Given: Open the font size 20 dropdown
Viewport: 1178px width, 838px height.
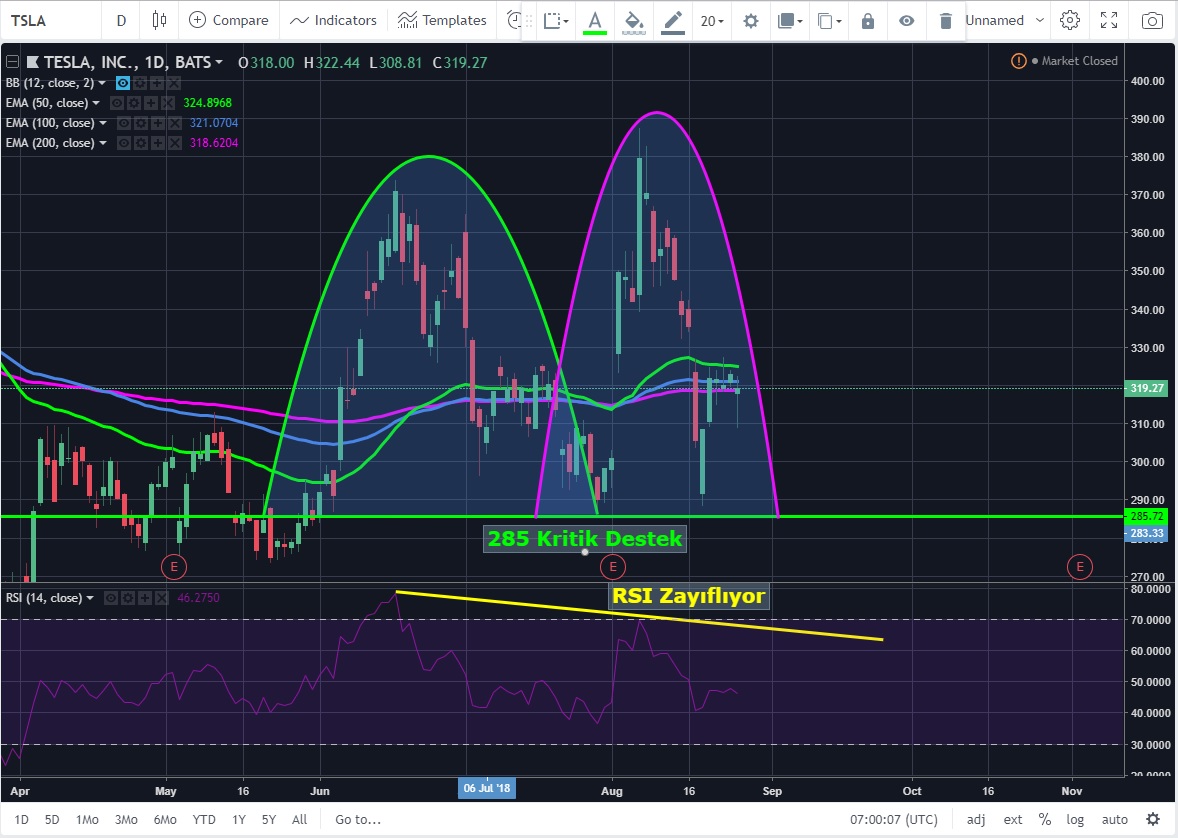Looking at the screenshot, I should (x=712, y=21).
